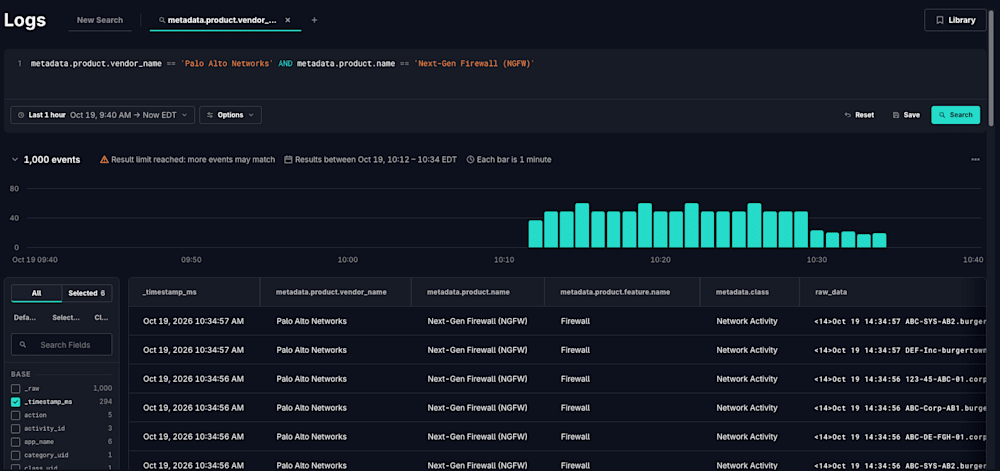Click raw data containing DEF-Inc-burgertown
Image resolution: width=1000 pixels, height=471 pixels.
click(x=901, y=350)
